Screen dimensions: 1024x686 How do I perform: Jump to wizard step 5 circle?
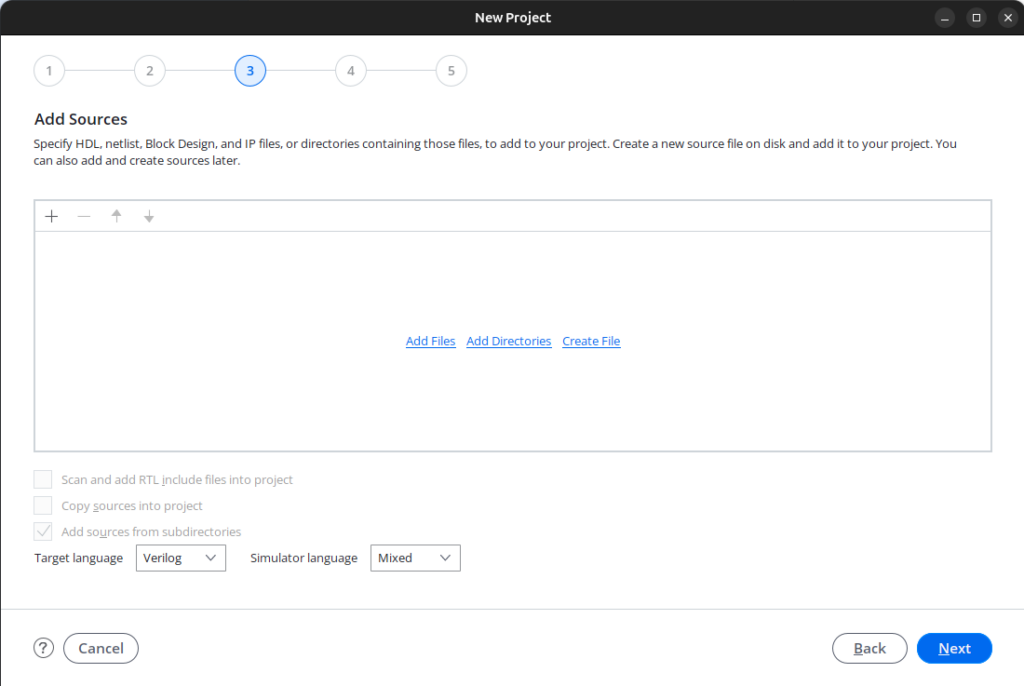[451, 71]
